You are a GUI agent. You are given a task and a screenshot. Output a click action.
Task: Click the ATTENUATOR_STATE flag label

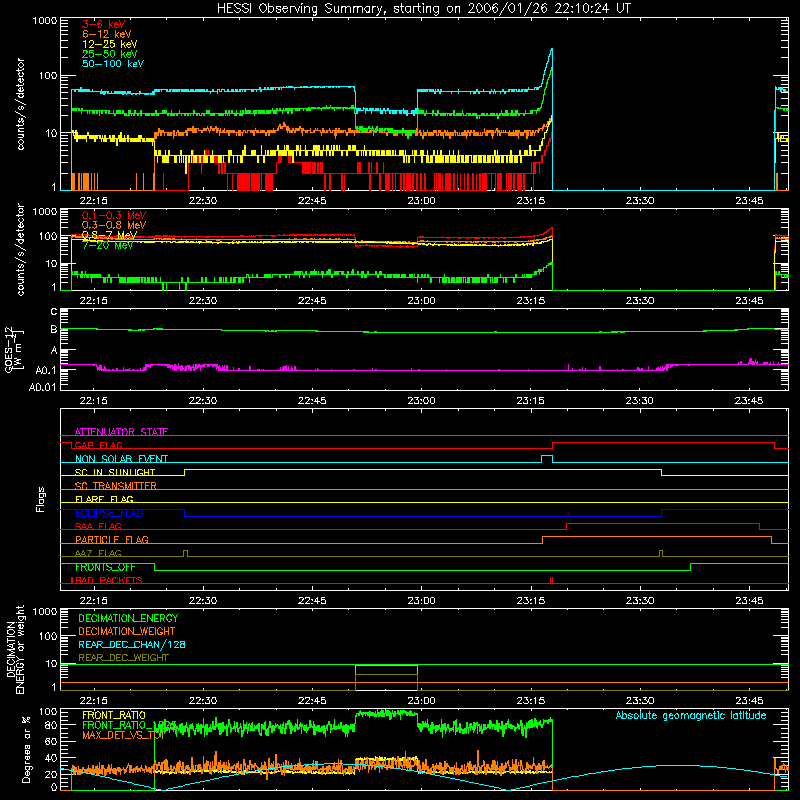point(121,432)
